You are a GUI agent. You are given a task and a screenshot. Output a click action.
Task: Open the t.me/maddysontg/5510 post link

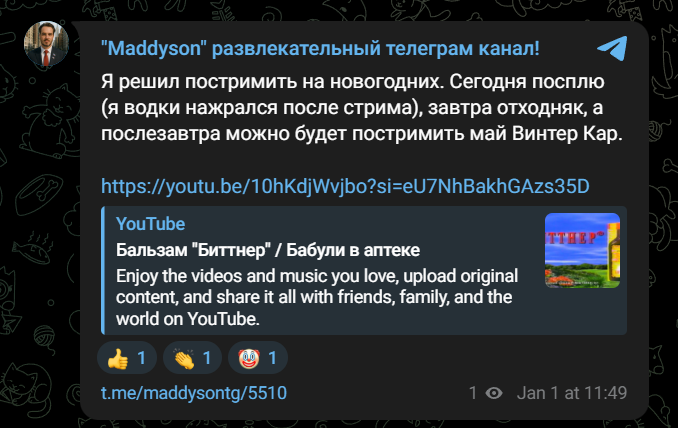pos(194,393)
